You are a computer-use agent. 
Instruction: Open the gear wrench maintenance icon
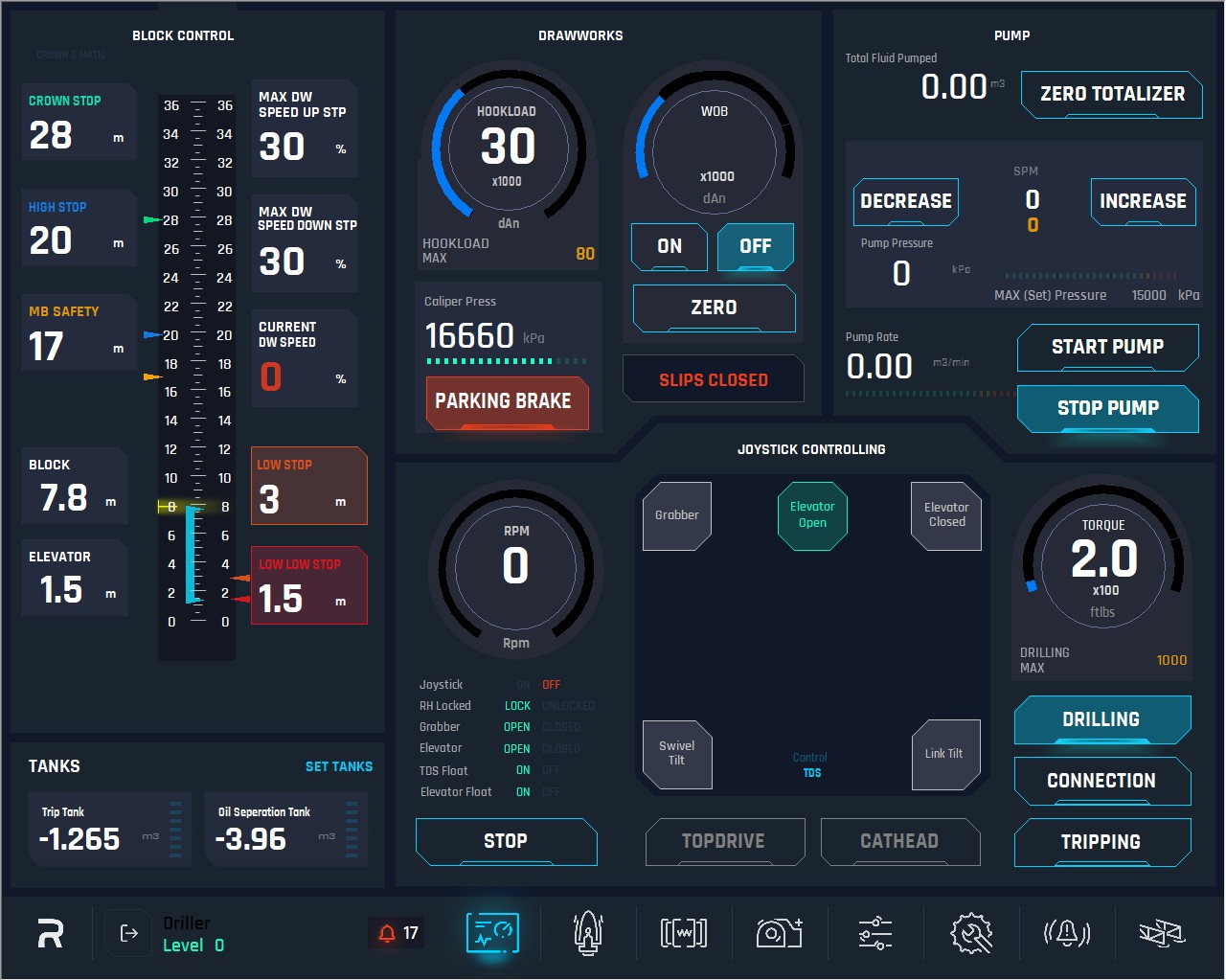[x=971, y=932]
